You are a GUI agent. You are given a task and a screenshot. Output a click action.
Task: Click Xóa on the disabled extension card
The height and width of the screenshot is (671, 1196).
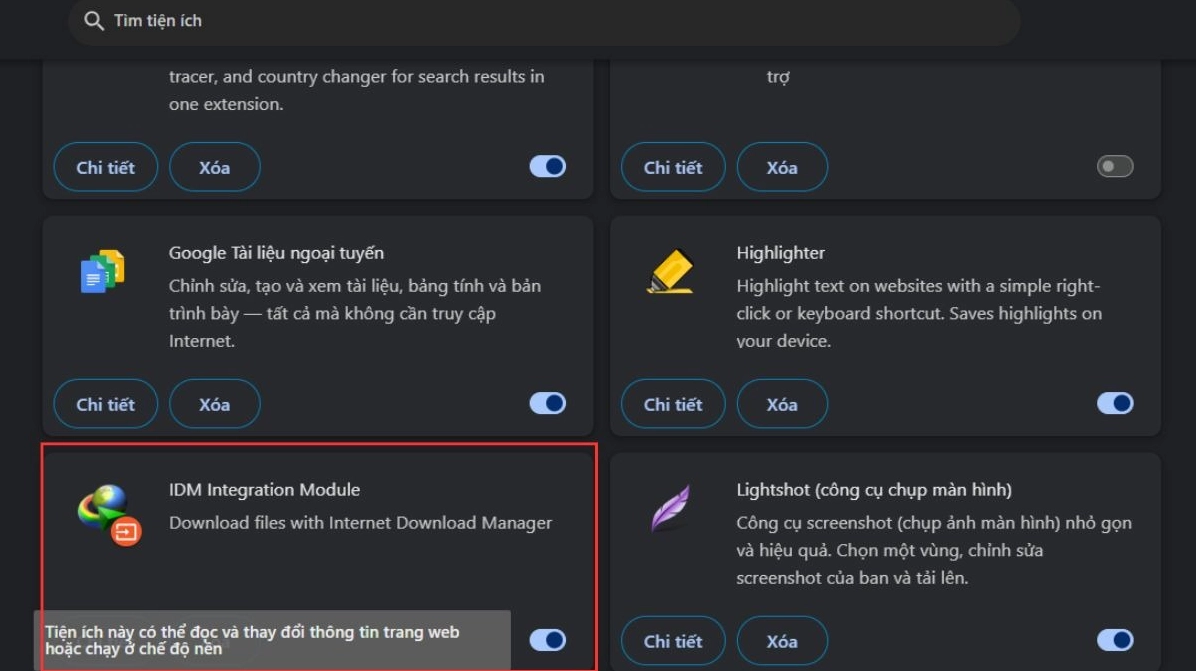point(782,167)
